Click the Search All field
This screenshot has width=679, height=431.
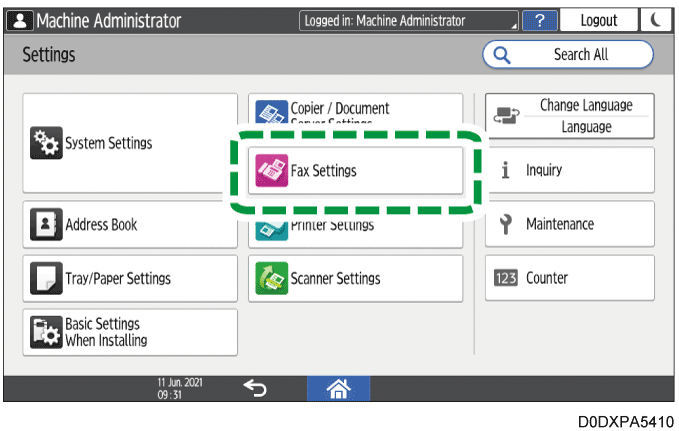[567, 55]
